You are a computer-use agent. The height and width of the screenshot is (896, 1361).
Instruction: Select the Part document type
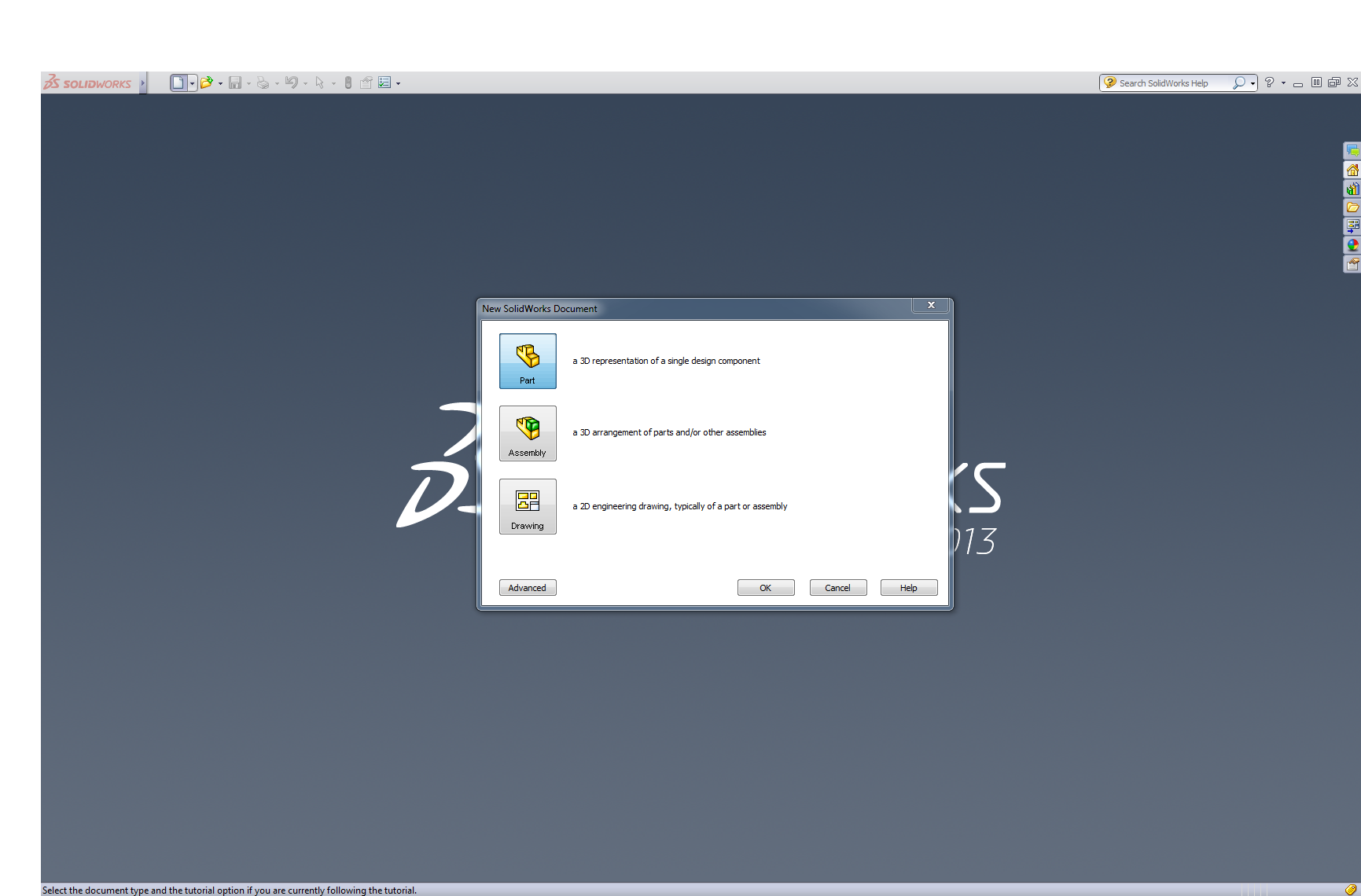[x=528, y=361]
